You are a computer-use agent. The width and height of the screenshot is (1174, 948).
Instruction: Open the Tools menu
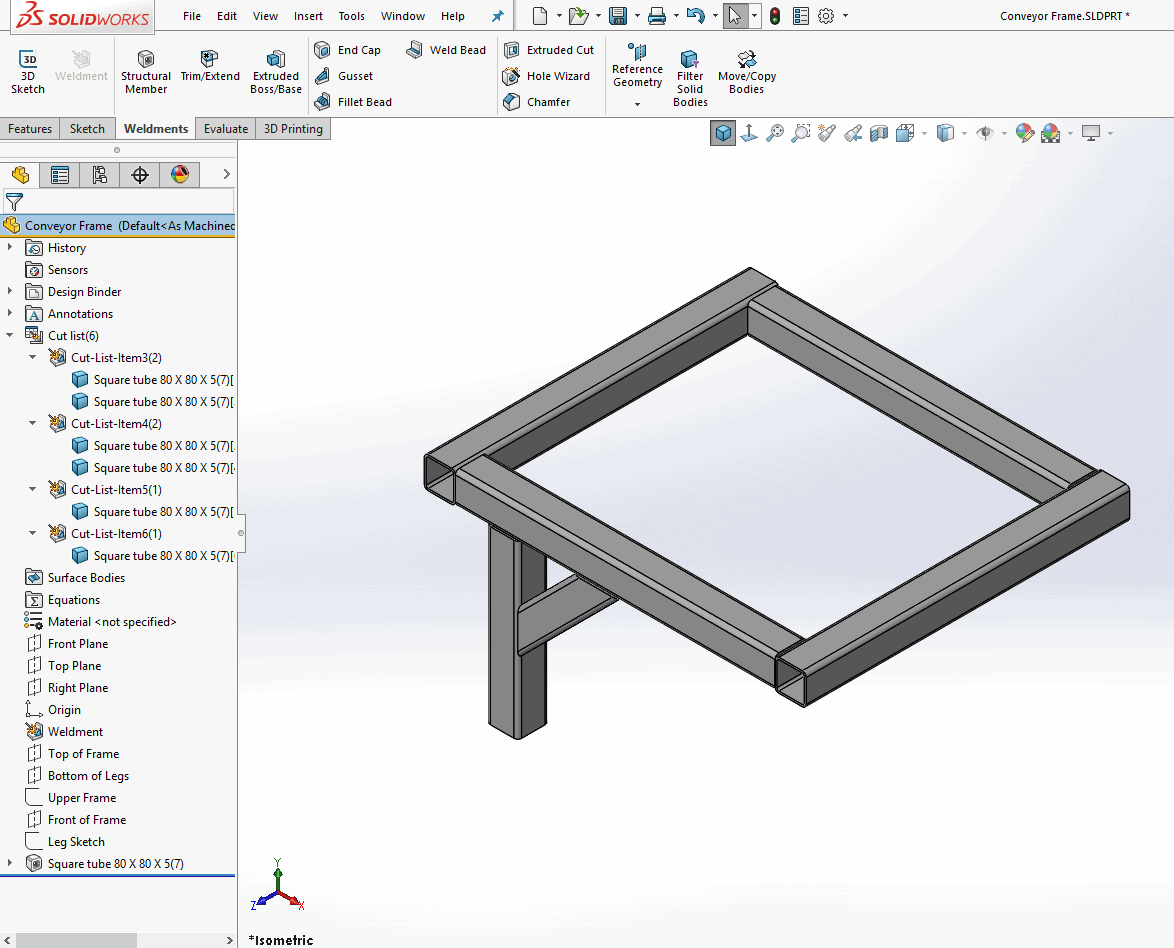(x=351, y=16)
